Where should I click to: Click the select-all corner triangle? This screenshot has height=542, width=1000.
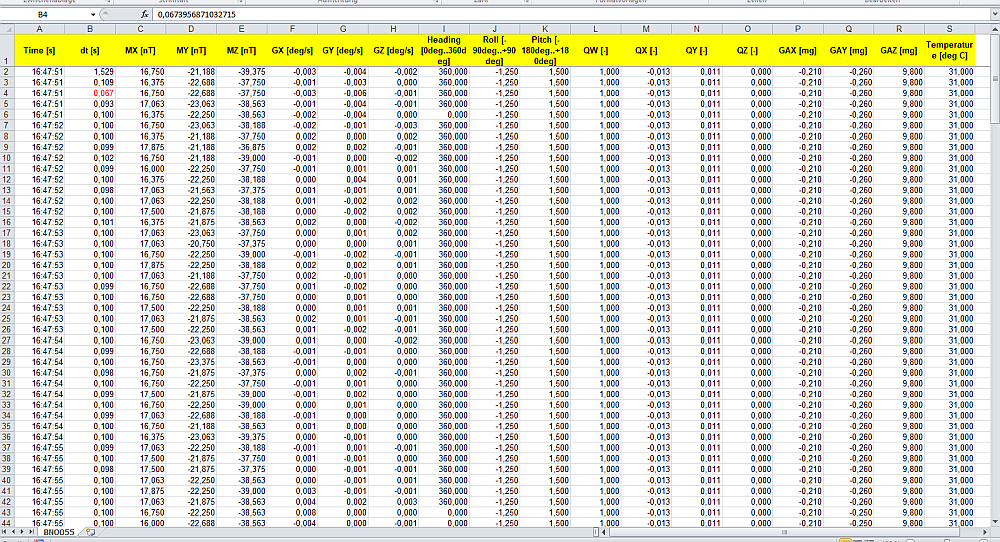tap(7, 28)
